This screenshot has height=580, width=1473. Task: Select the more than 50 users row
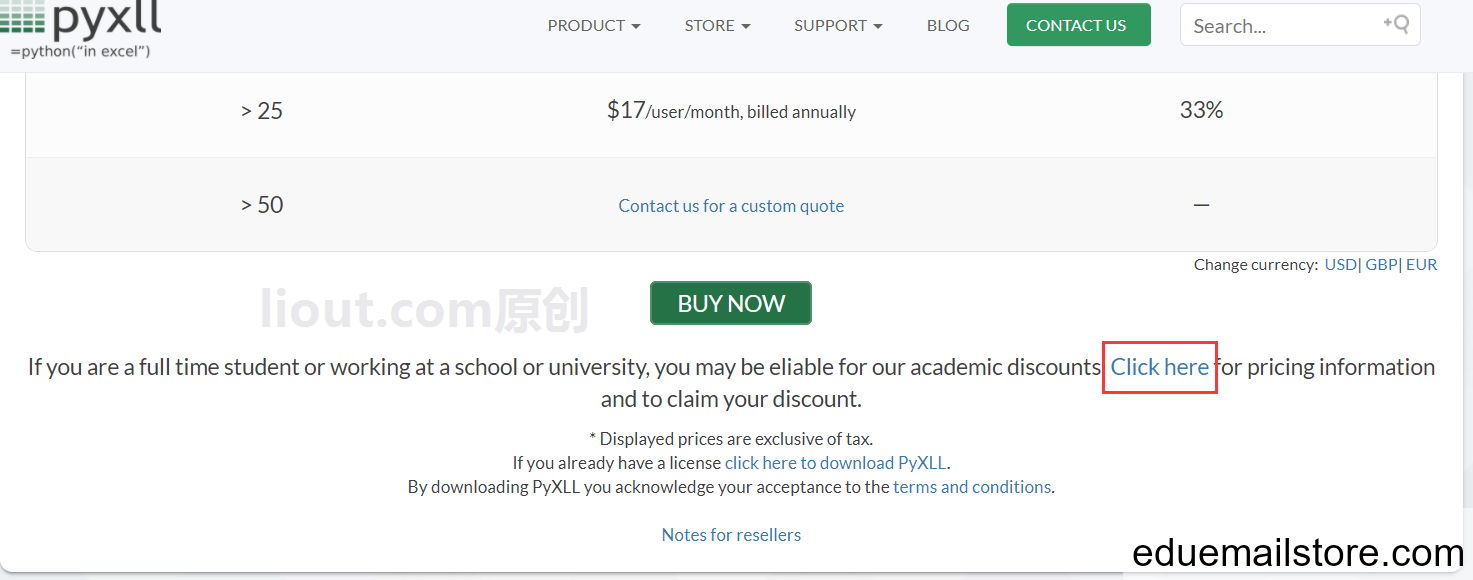[x=731, y=205]
